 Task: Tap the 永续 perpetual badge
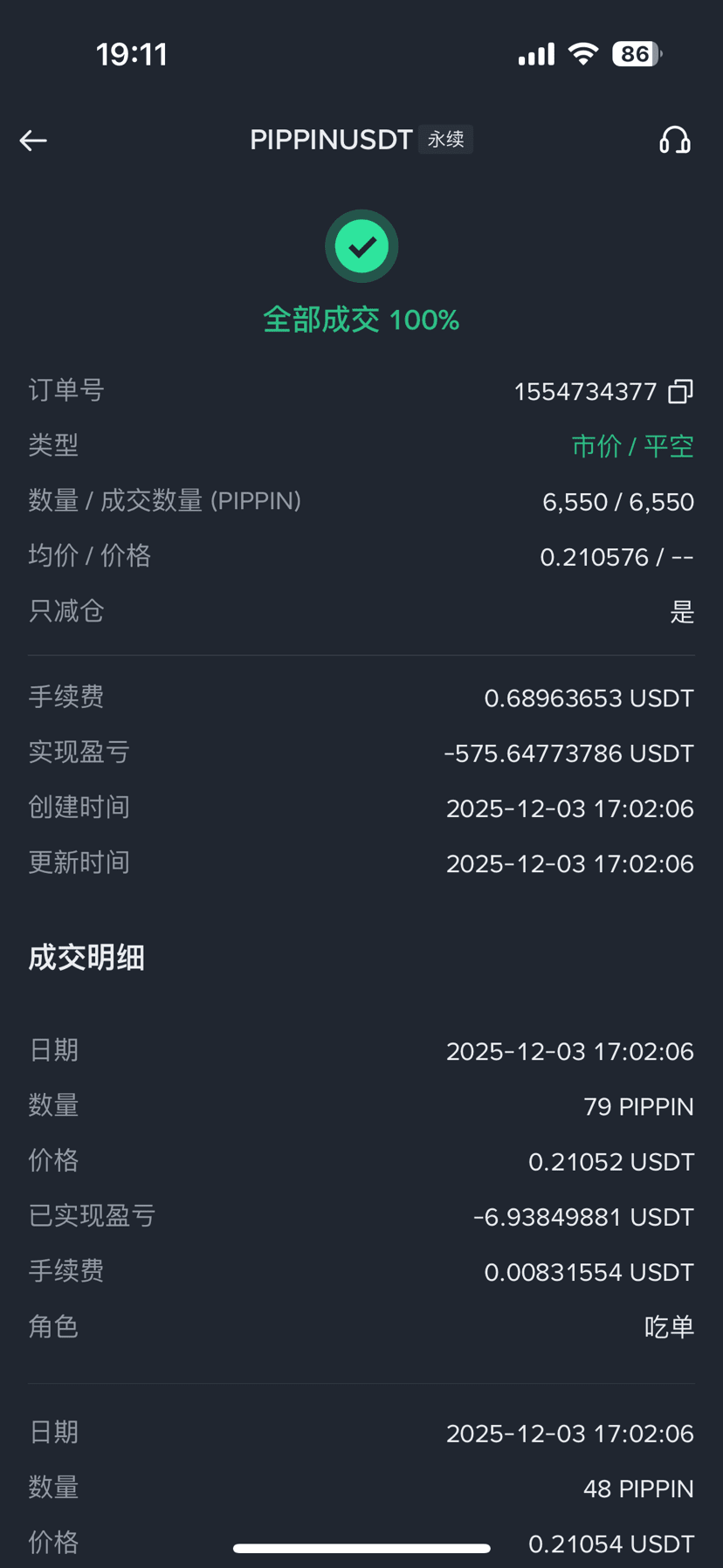click(x=445, y=140)
